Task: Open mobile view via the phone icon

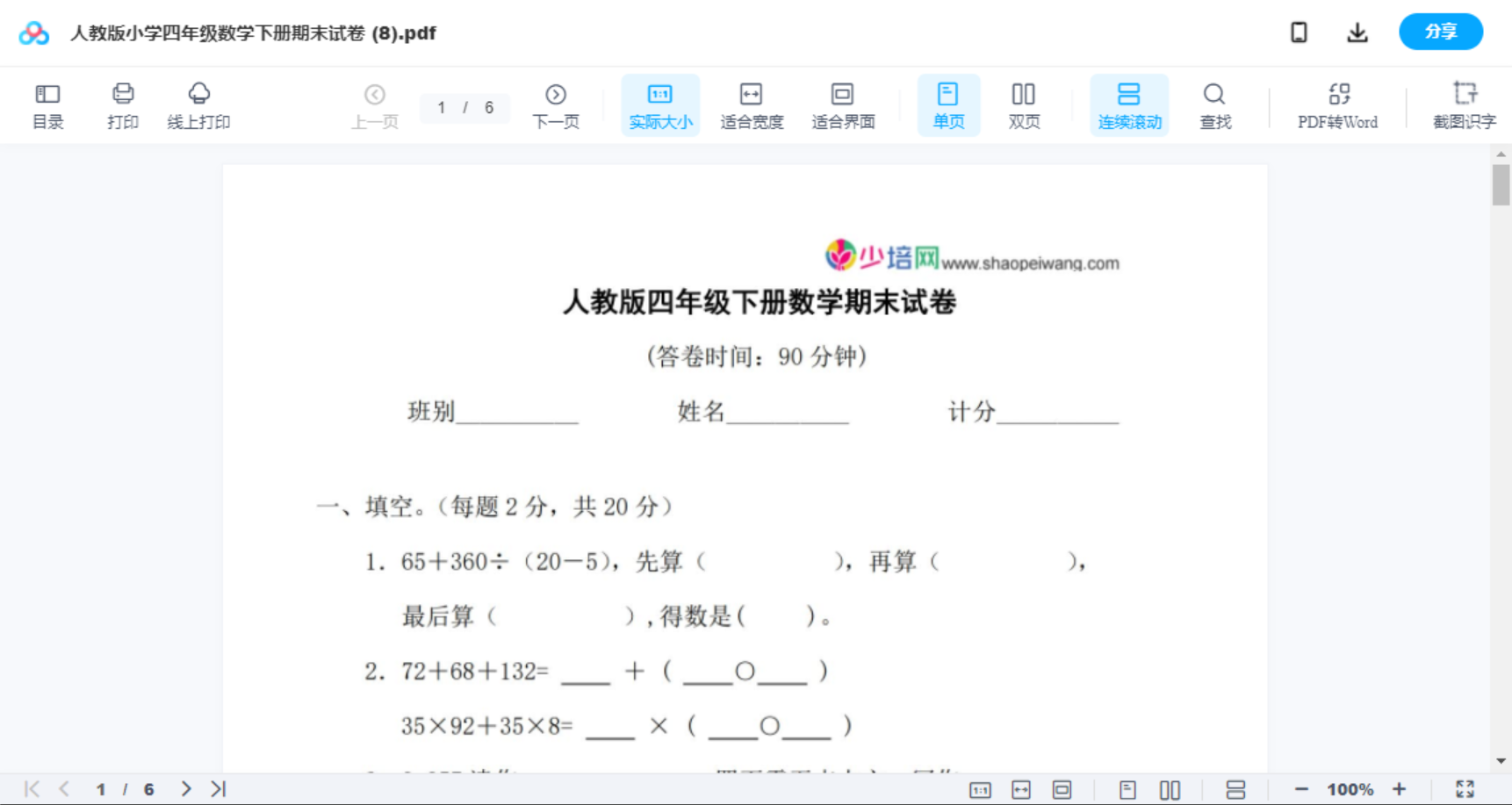Action: point(1299,32)
